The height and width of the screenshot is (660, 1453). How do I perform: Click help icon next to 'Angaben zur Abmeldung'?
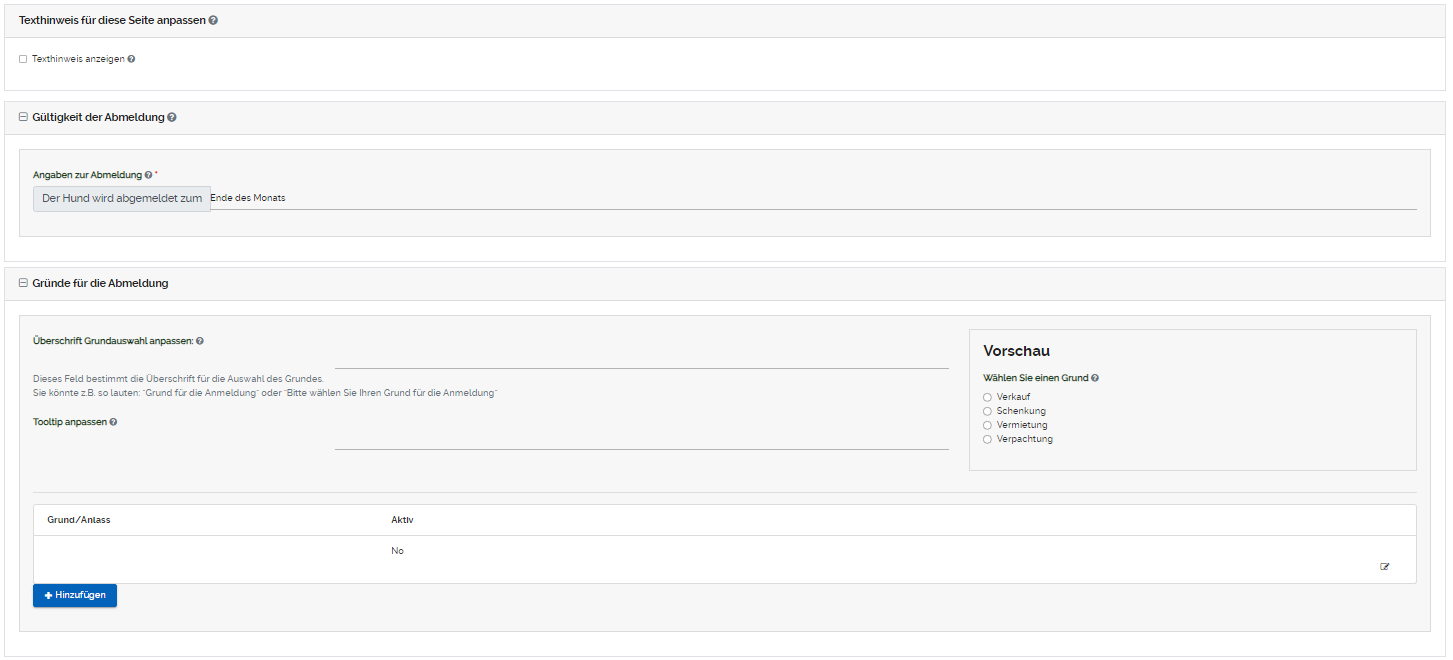148,175
